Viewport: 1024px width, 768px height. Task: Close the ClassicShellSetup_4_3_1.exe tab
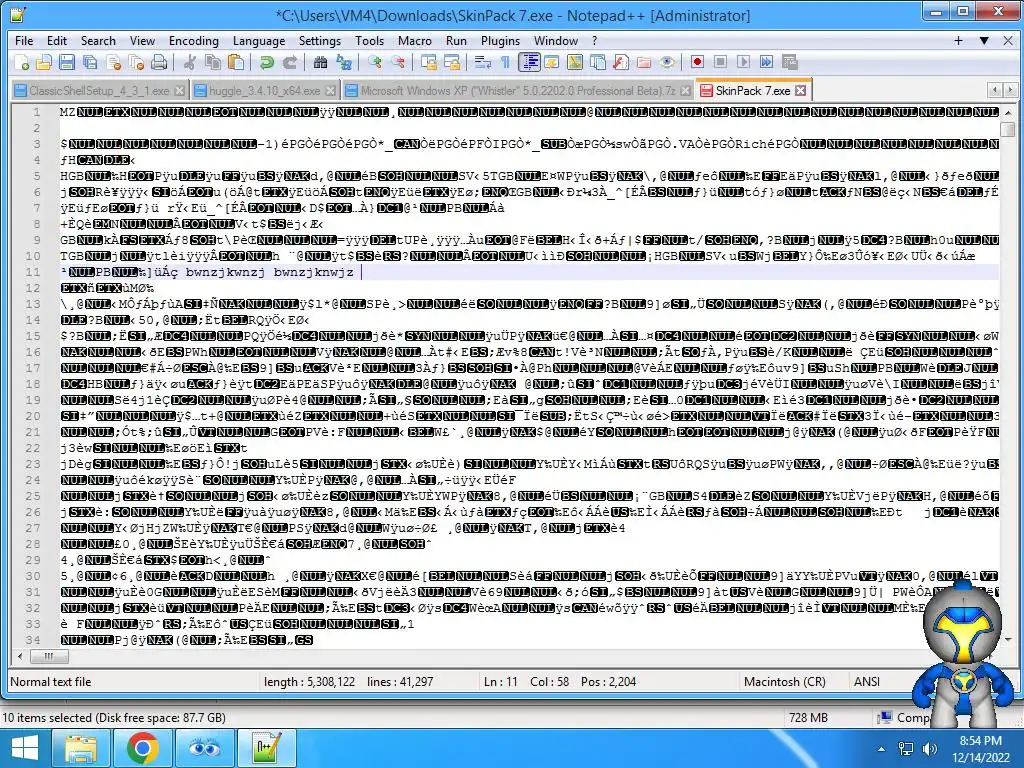click(x=180, y=91)
